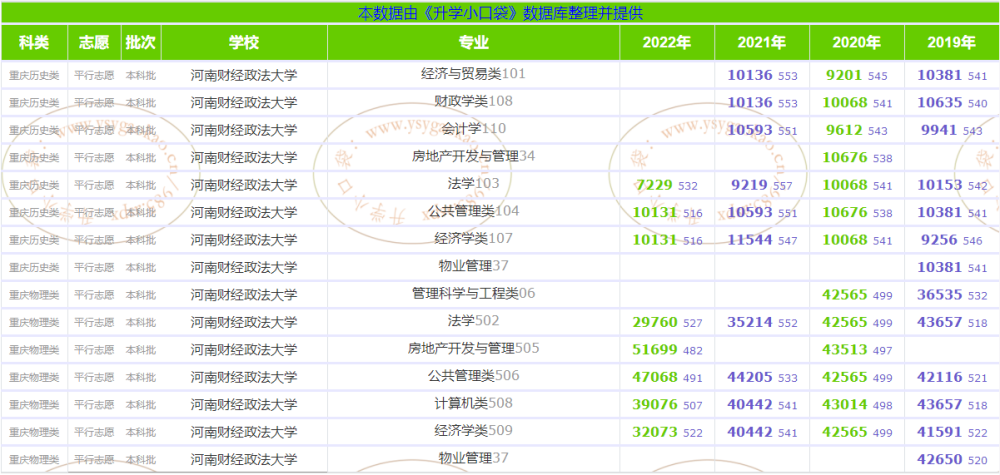The height and width of the screenshot is (475, 1000).
Task: Click the 2019 rank value 9256
Action: [x=939, y=240]
